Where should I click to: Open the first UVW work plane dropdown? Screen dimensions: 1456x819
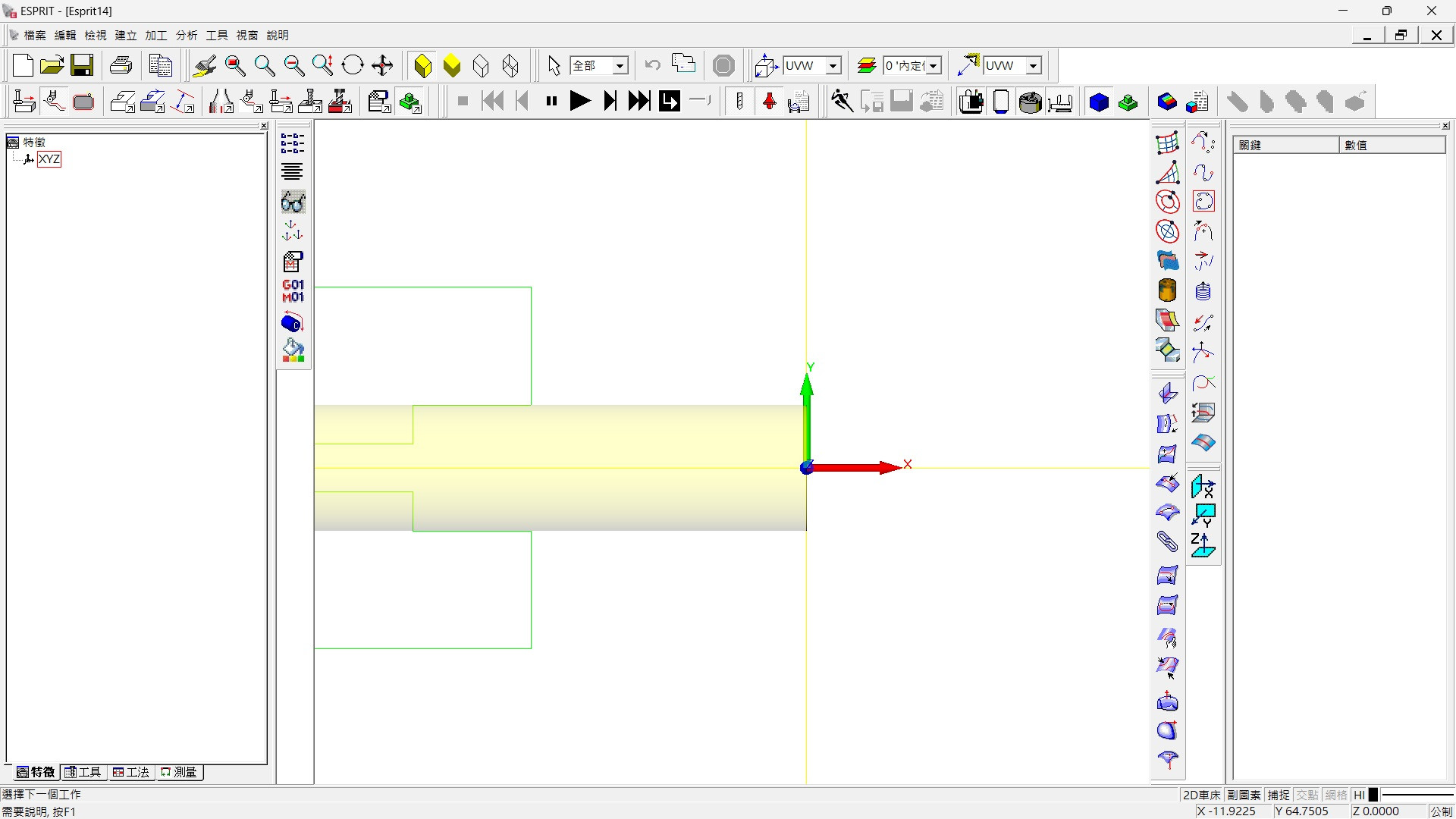coord(833,66)
